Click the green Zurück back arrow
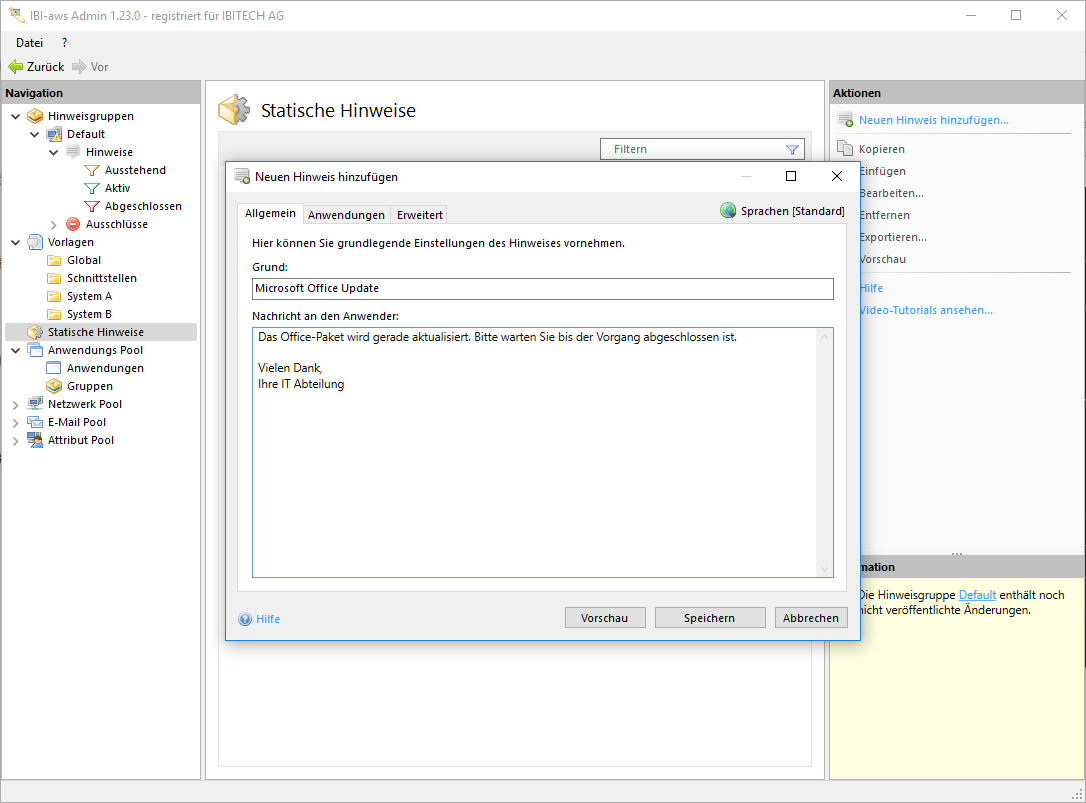Viewport: 1086px width, 803px height. tap(15, 67)
